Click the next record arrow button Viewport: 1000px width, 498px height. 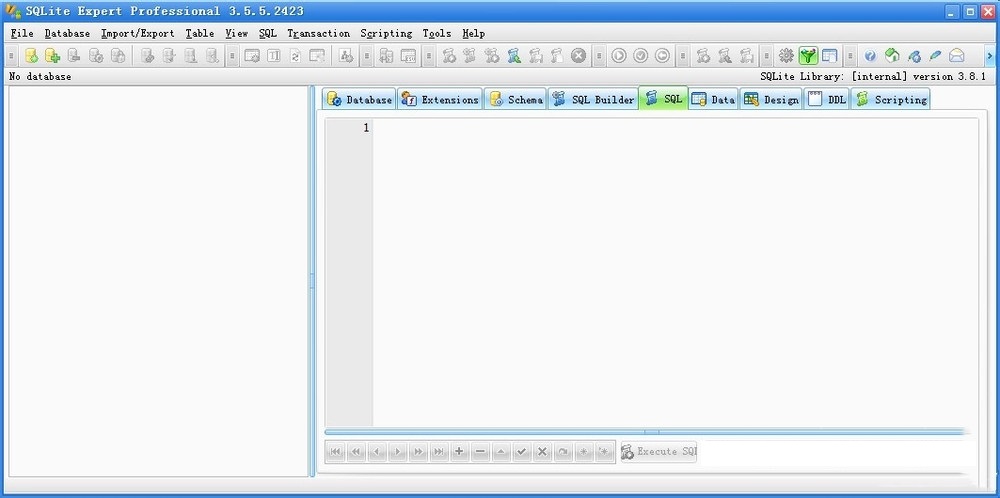click(397, 451)
